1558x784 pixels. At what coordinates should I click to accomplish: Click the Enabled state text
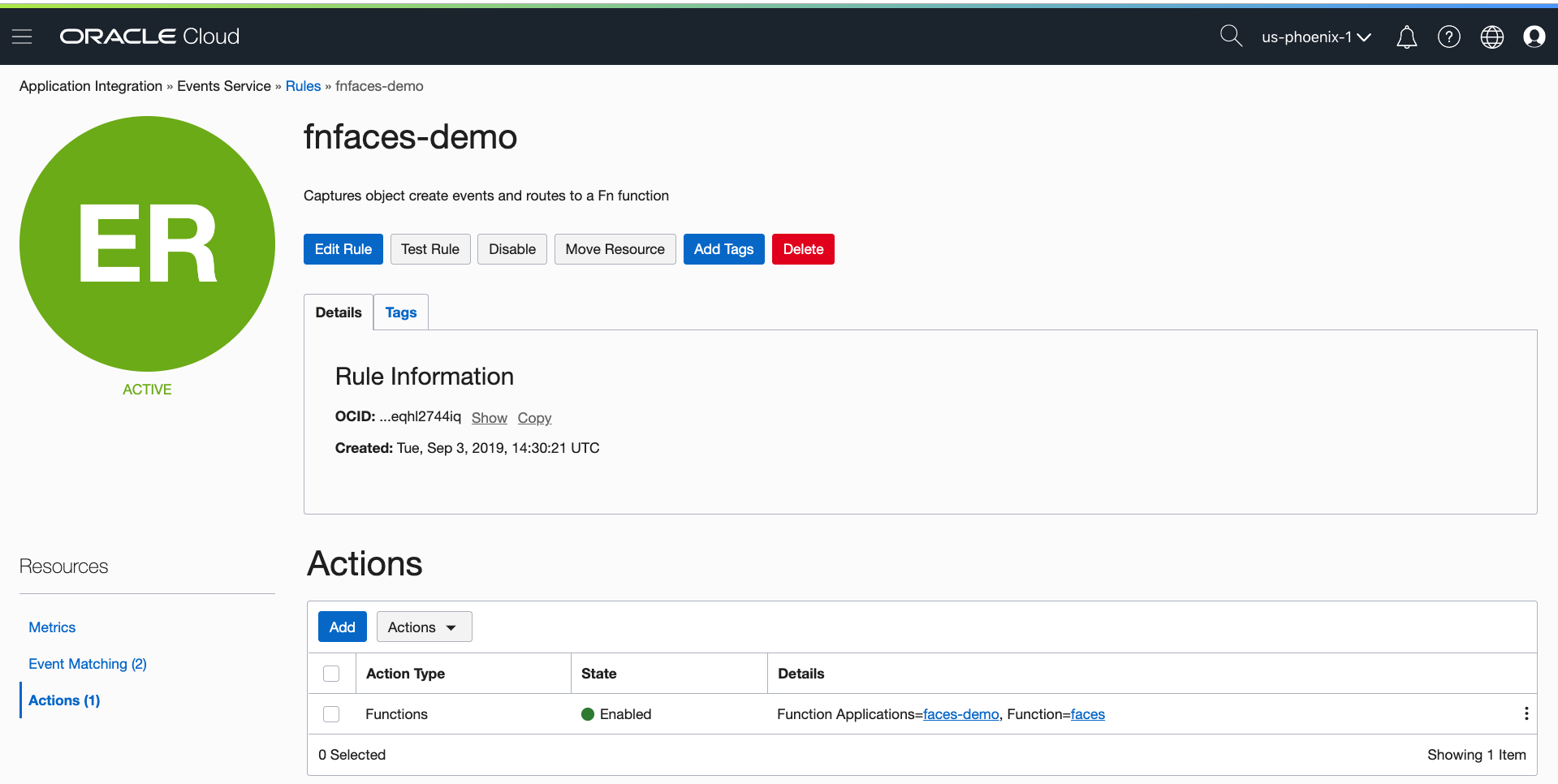pos(626,714)
